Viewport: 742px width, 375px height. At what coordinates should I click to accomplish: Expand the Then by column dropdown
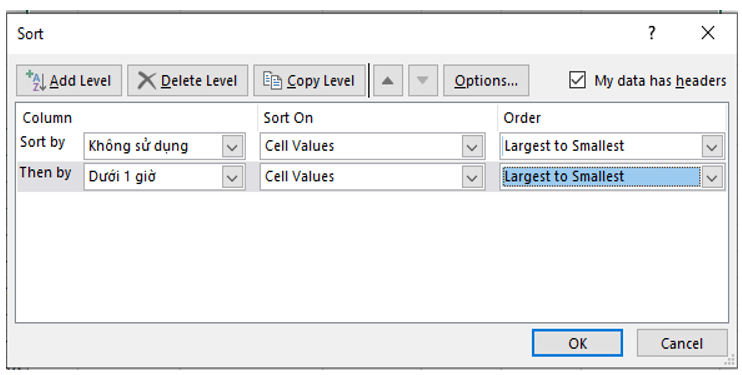[232, 177]
